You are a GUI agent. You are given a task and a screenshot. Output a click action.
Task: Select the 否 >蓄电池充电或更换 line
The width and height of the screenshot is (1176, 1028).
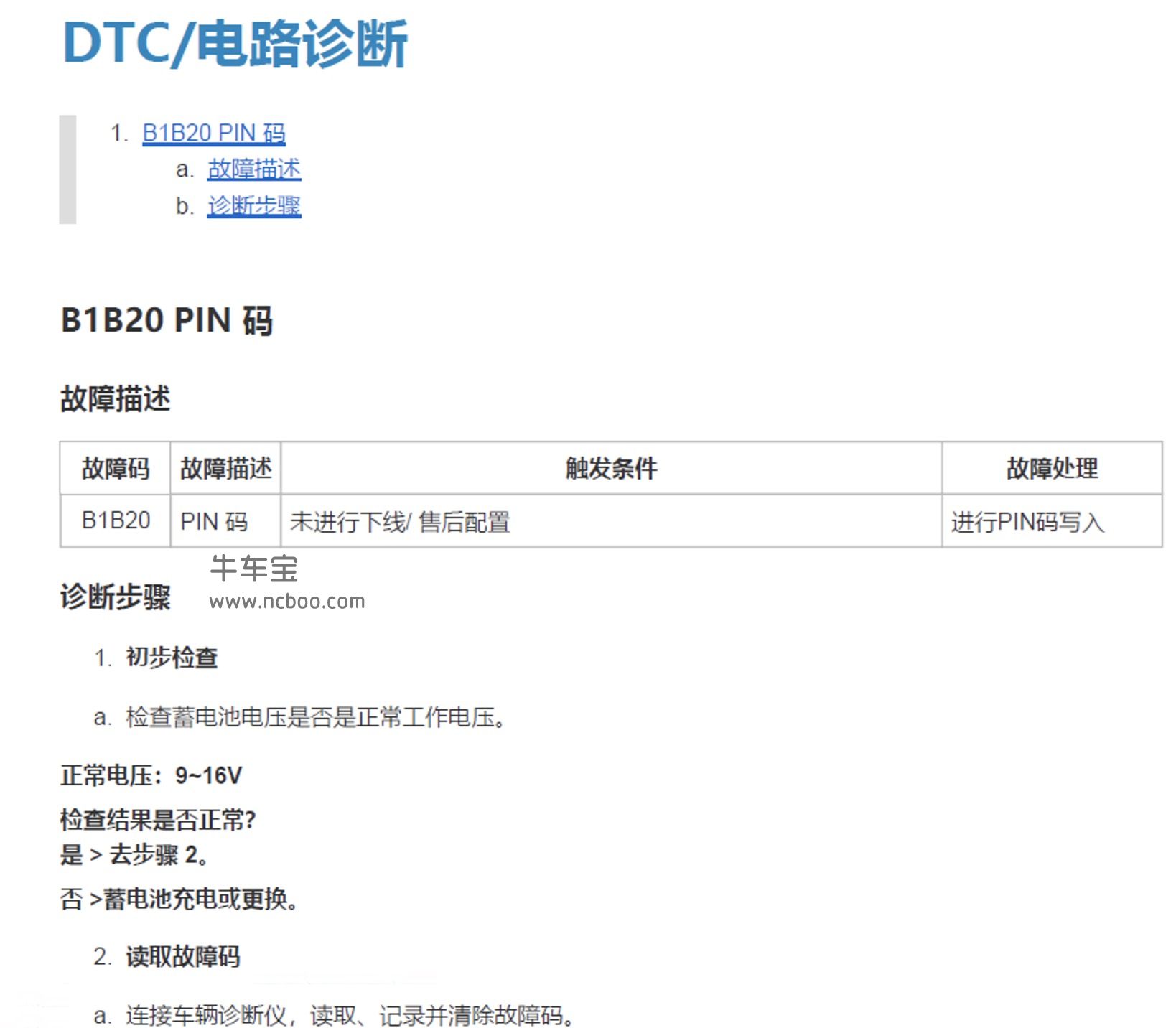179,899
